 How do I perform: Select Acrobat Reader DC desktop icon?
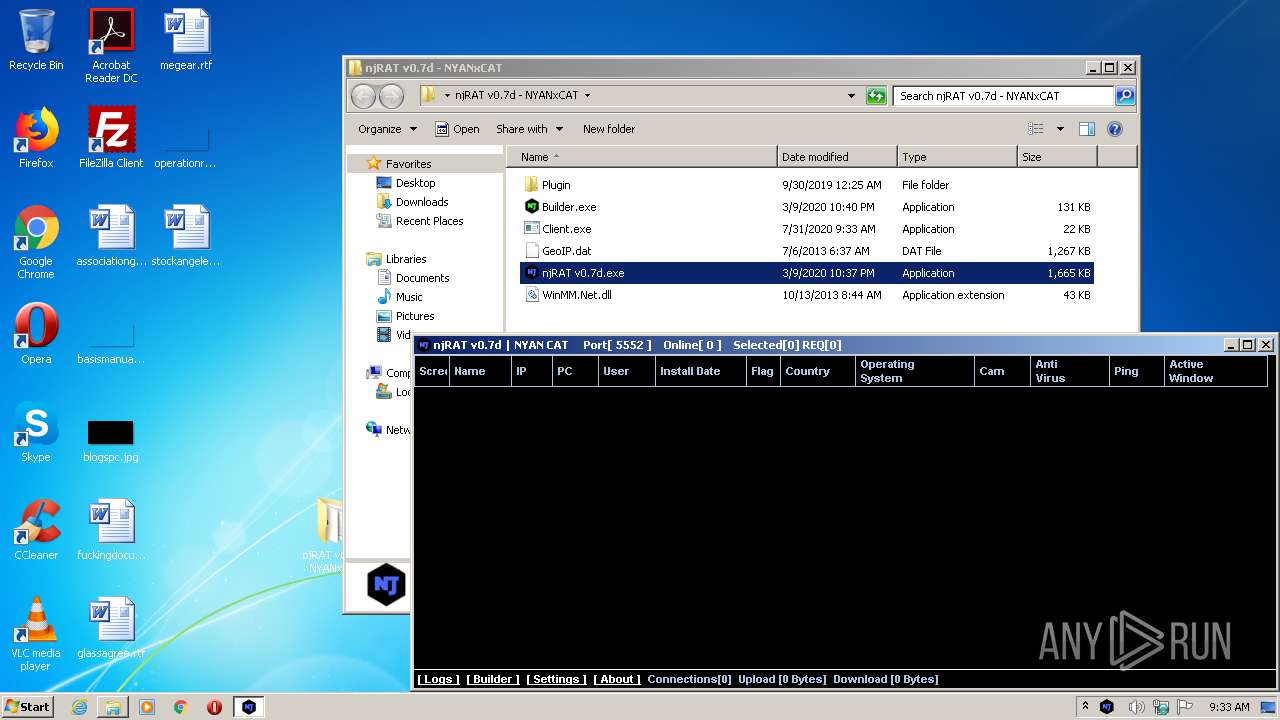point(111,45)
